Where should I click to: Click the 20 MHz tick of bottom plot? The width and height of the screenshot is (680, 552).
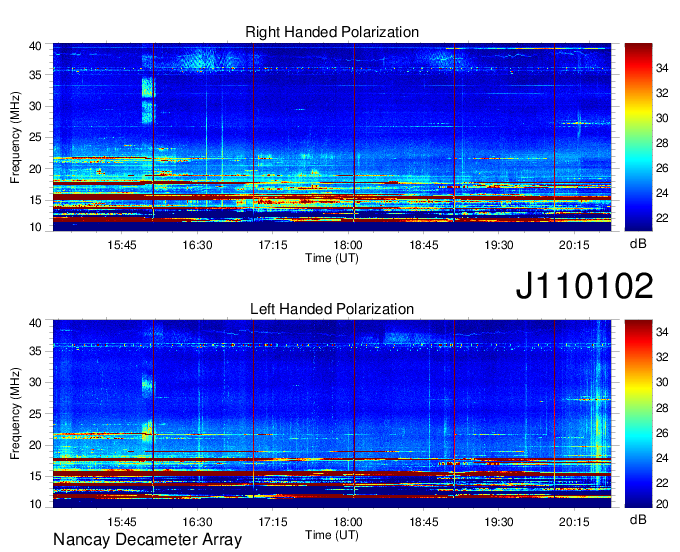[36, 445]
